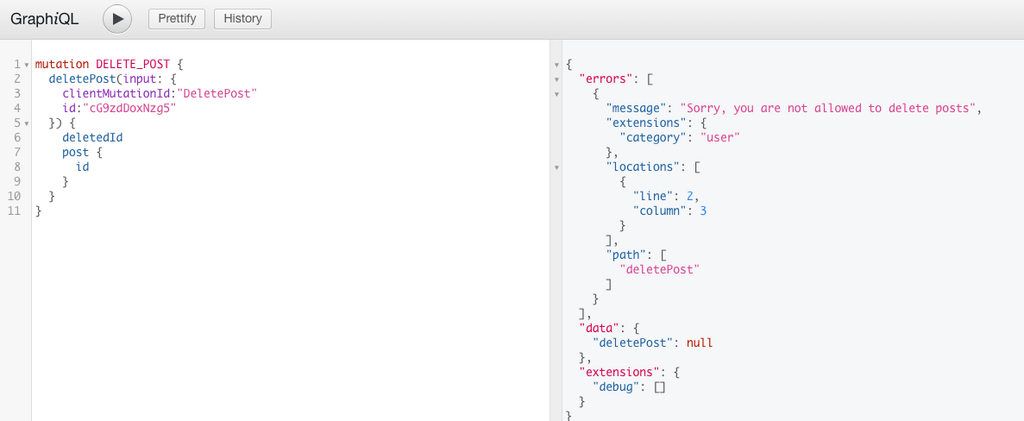The width and height of the screenshot is (1024, 421).
Task: Click the null value in the result
Action: click(699, 342)
